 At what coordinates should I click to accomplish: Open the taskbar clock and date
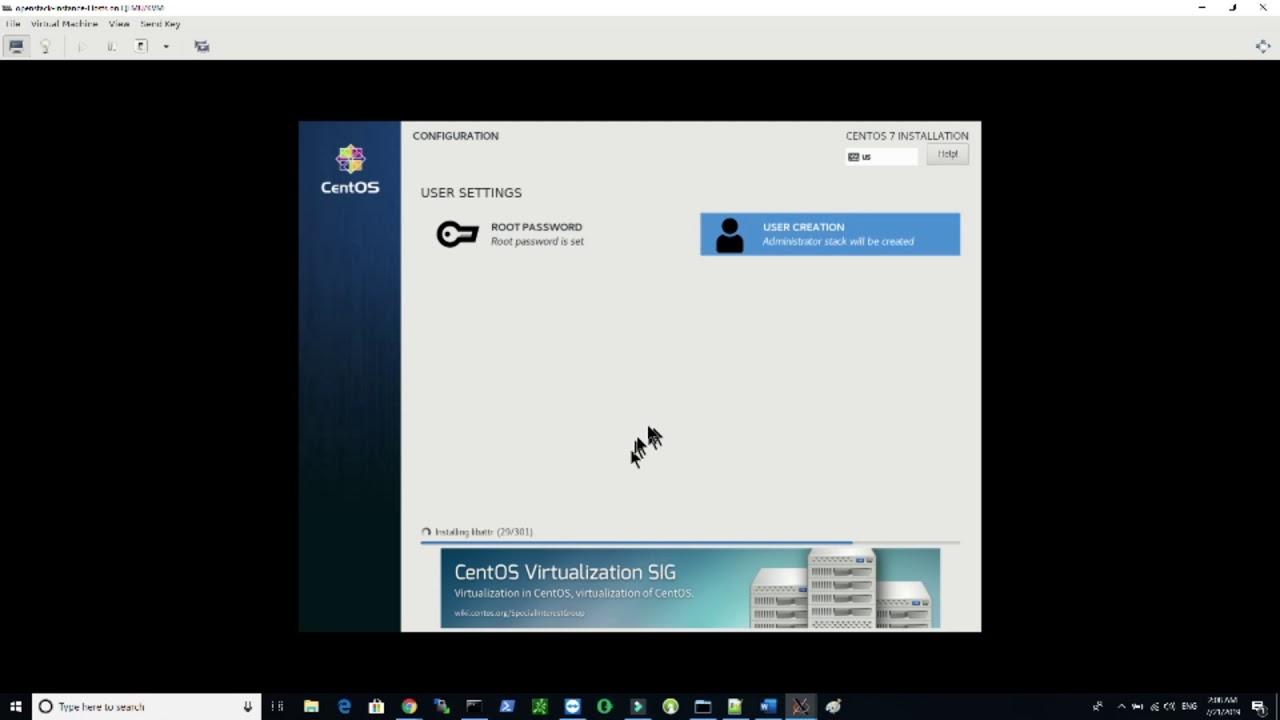(x=1223, y=706)
